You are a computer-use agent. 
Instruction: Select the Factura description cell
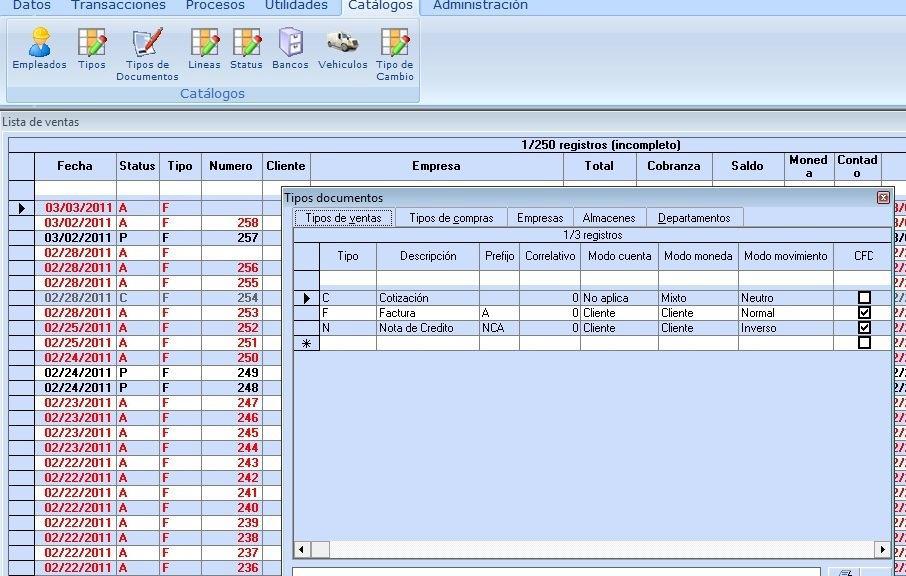pyautogui.click(x=428, y=313)
